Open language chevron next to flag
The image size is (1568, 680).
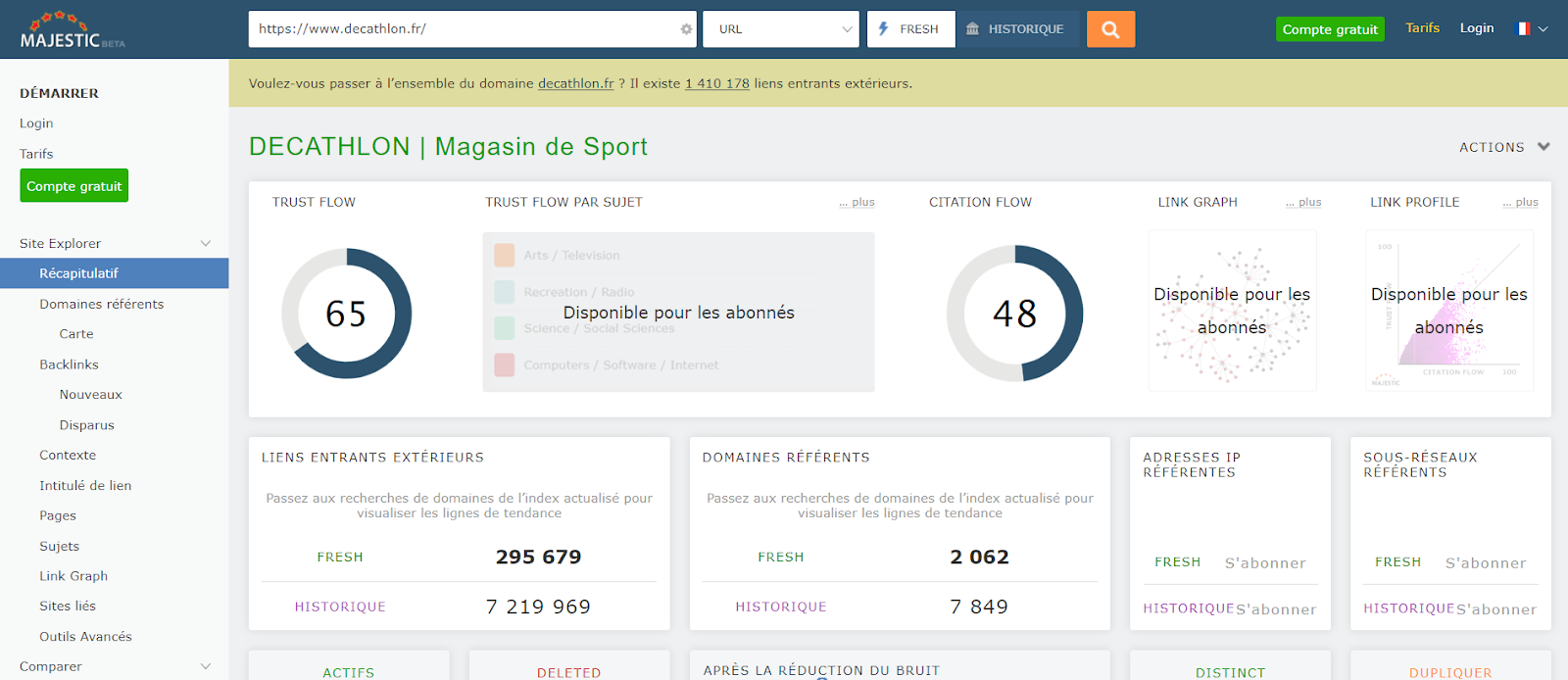1543,29
